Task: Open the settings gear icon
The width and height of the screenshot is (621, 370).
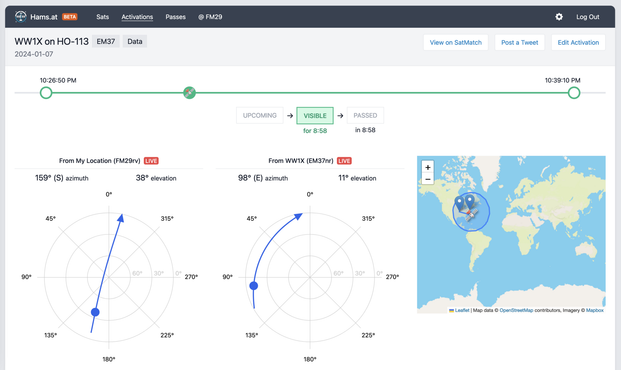Action: pos(559,17)
